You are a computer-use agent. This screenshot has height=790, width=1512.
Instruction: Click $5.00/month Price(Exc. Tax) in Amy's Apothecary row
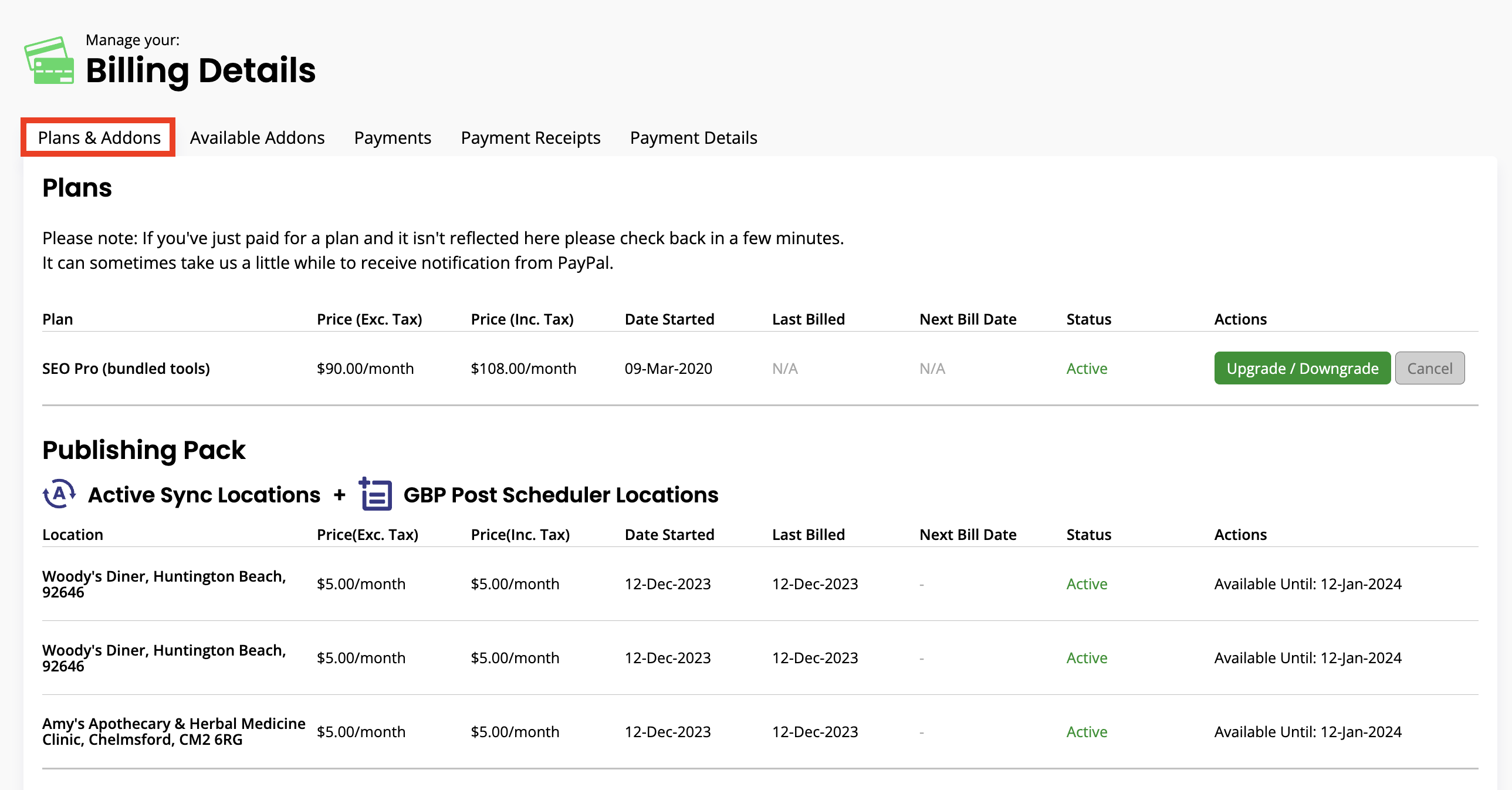(361, 731)
